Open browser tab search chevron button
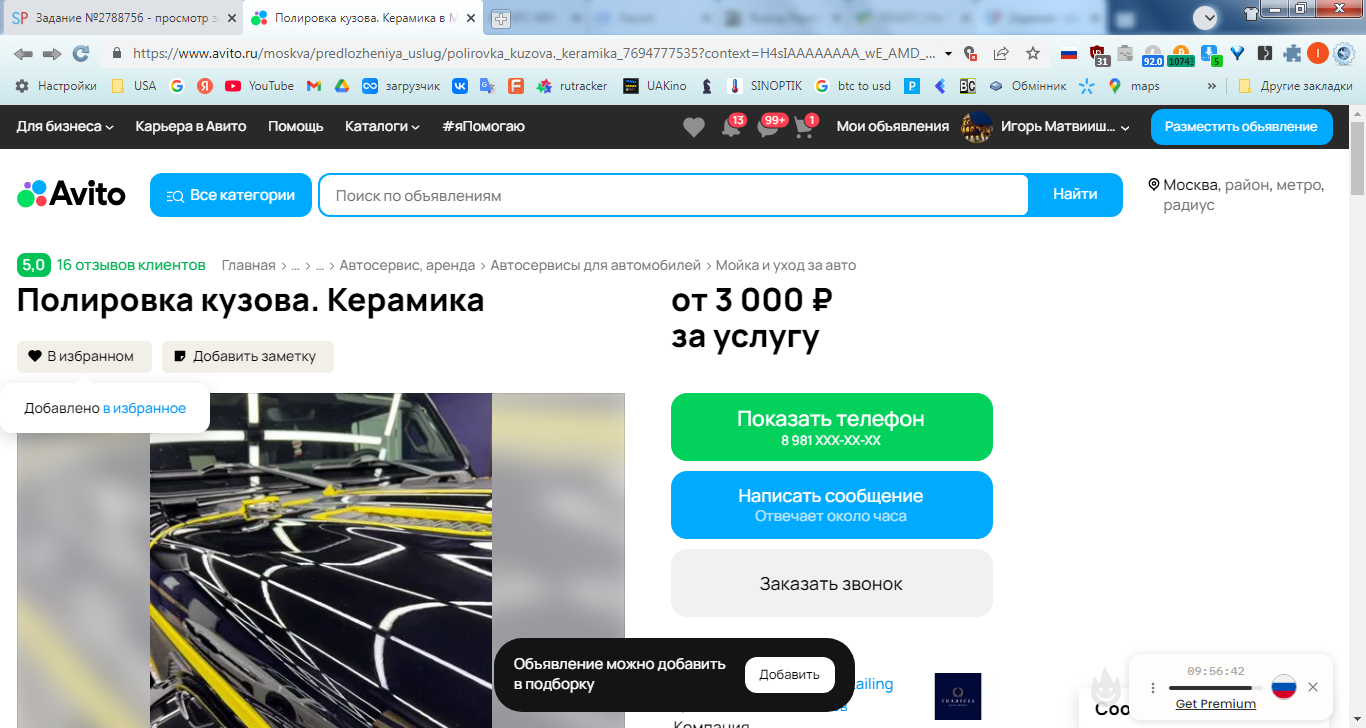1366x728 pixels. pos(1207,17)
